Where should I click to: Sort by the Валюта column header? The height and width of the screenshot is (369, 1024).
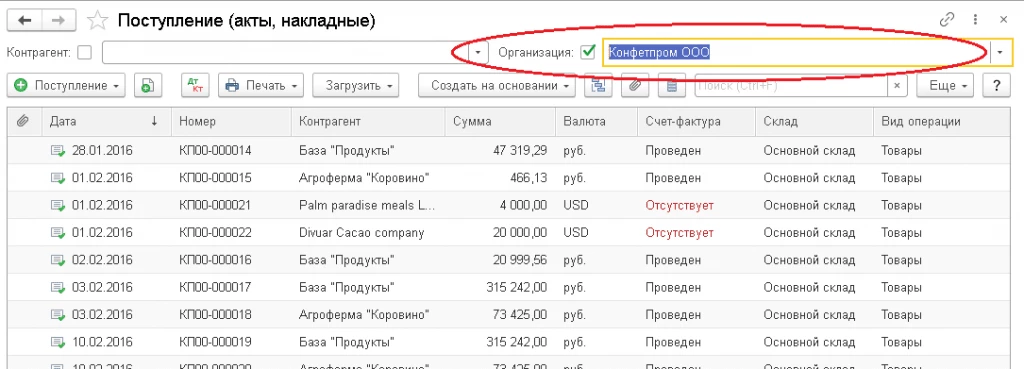596,121
